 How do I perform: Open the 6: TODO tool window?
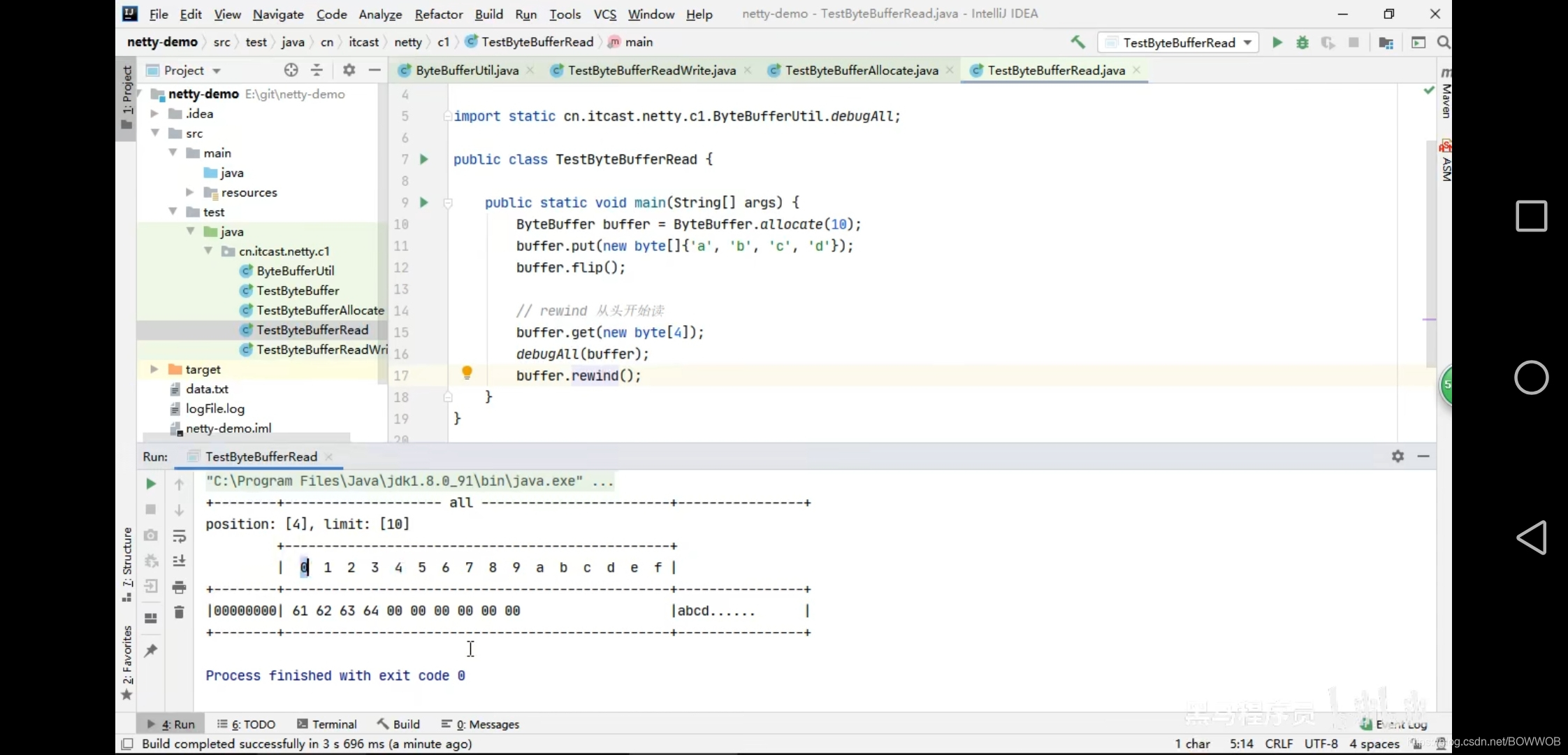pyautogui.click(x=247, y=724)
